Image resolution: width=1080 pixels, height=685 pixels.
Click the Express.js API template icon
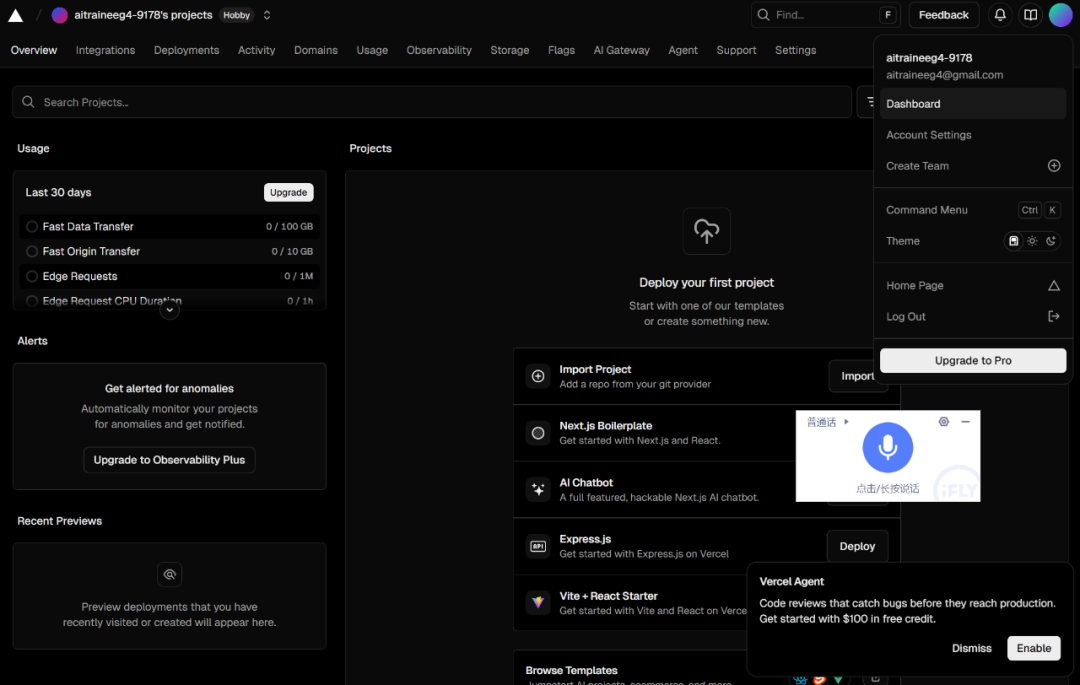538,546
